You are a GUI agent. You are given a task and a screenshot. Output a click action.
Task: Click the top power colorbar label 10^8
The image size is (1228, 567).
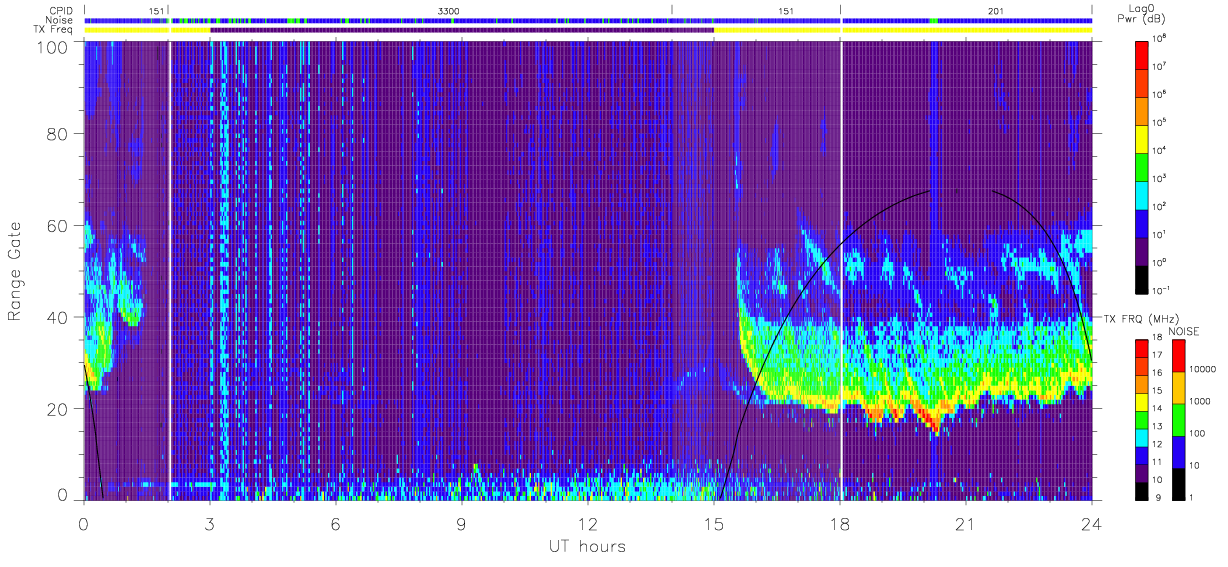[x=1160, y=39]
